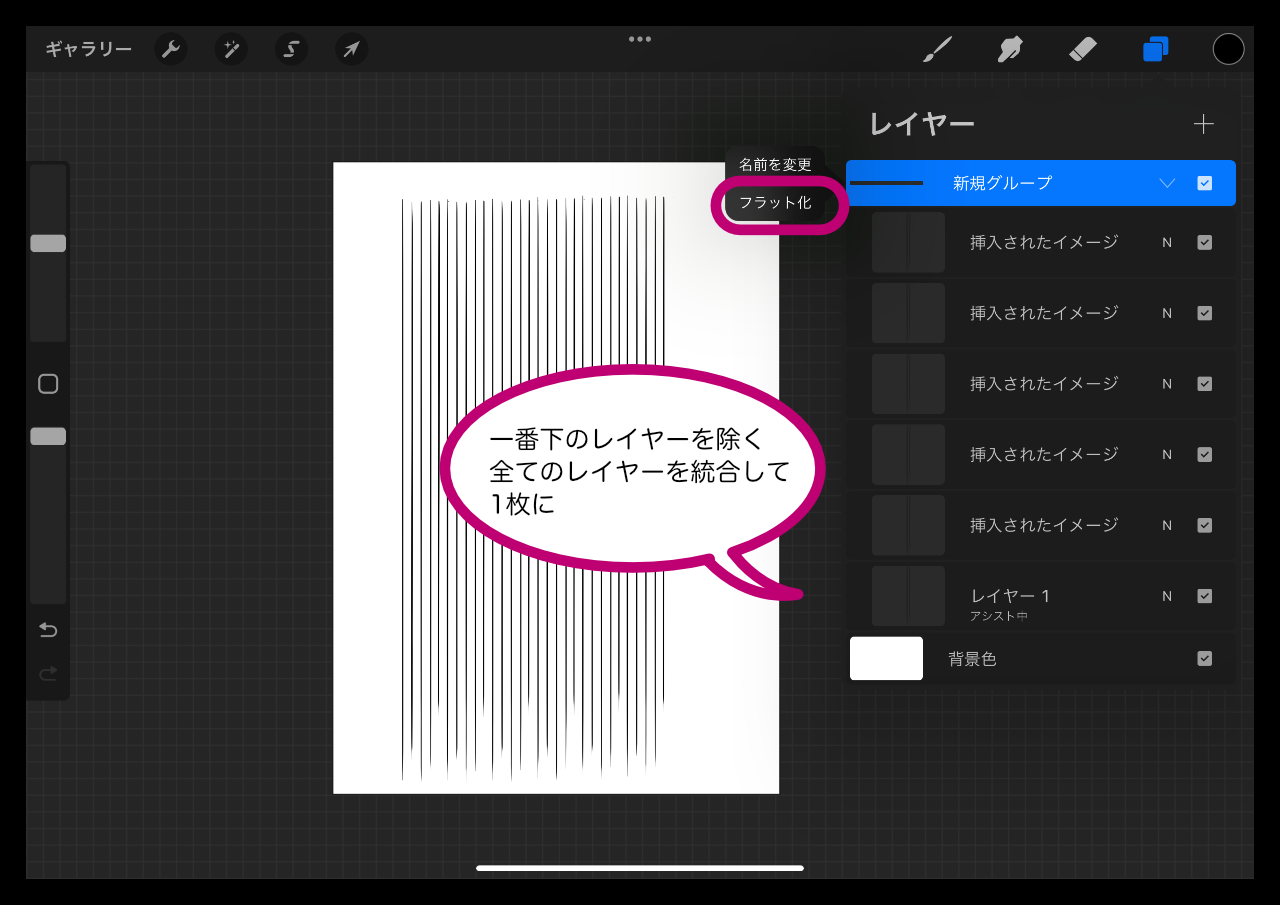The height and width of the screenshot is (905, 1280).
Task: Click the 背景色 layer label
Action: tap(972, 659)
